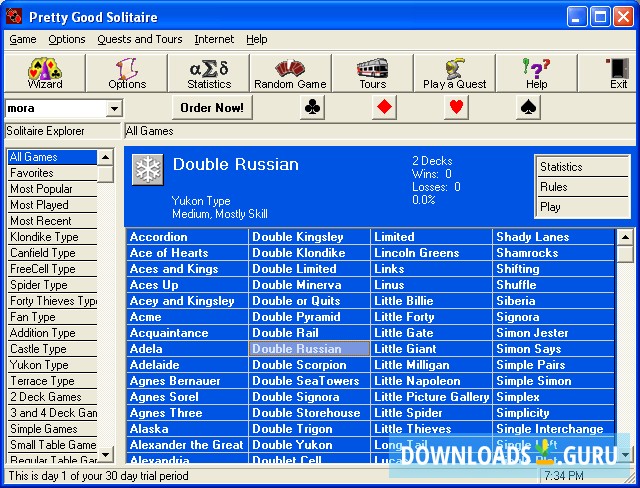Open the Game menu
The width and height of the screenshot is (640, 488).
(23, 39)
